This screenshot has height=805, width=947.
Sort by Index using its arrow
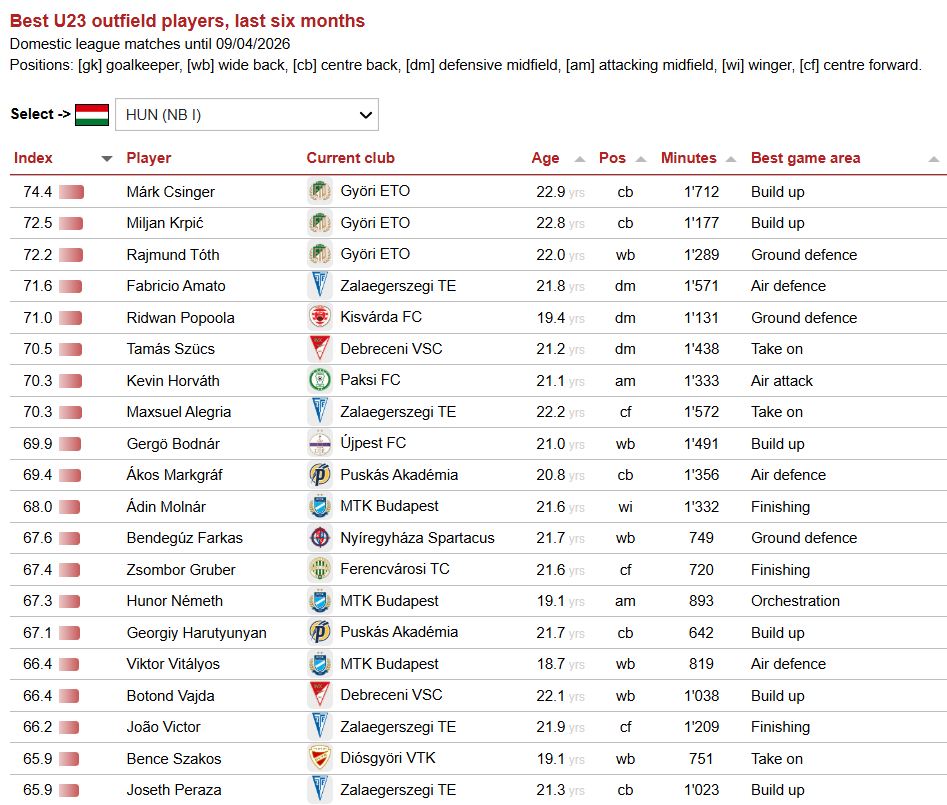[107, 159]
